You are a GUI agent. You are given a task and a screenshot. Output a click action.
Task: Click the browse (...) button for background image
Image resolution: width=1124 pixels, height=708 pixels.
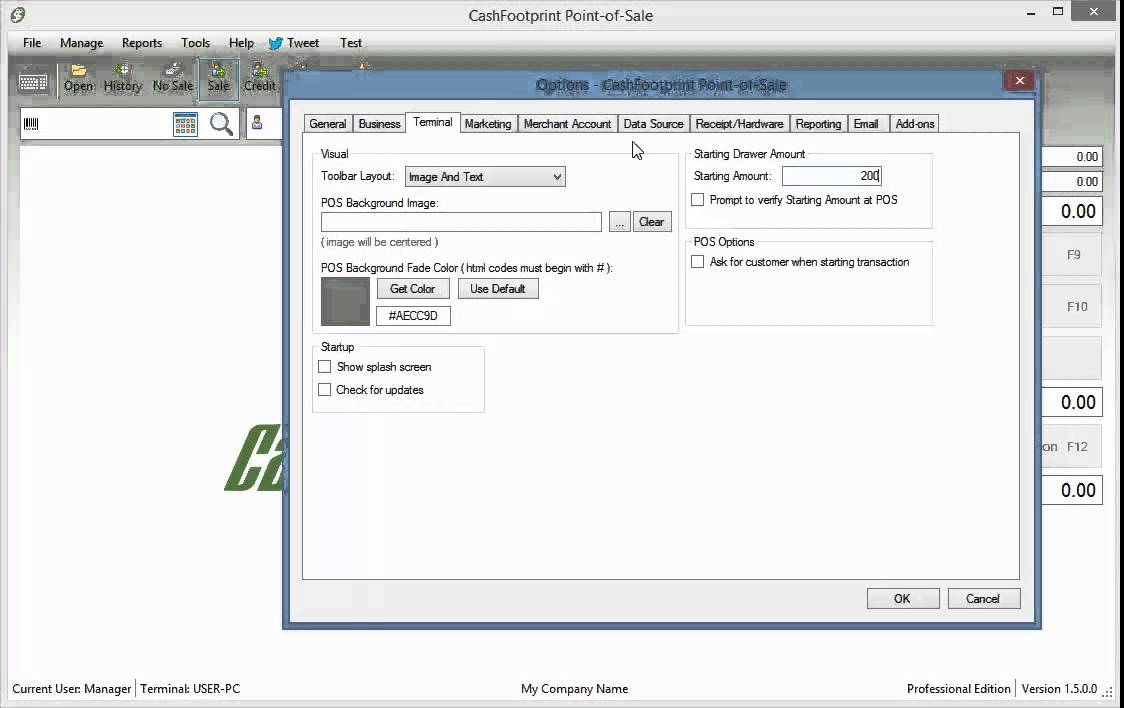[619, 222]
